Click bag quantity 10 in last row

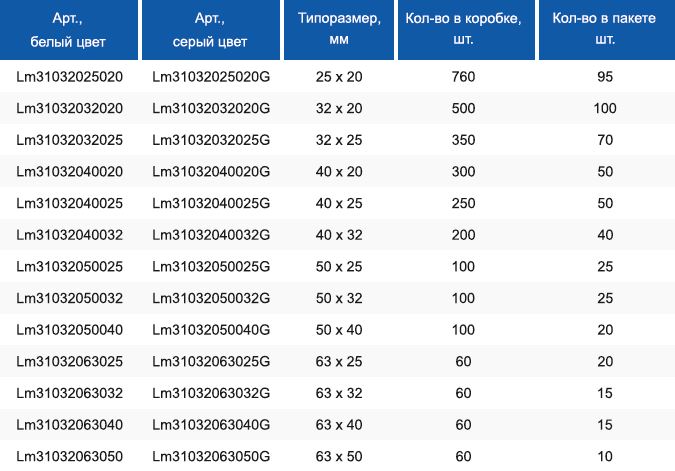[605, 456]
